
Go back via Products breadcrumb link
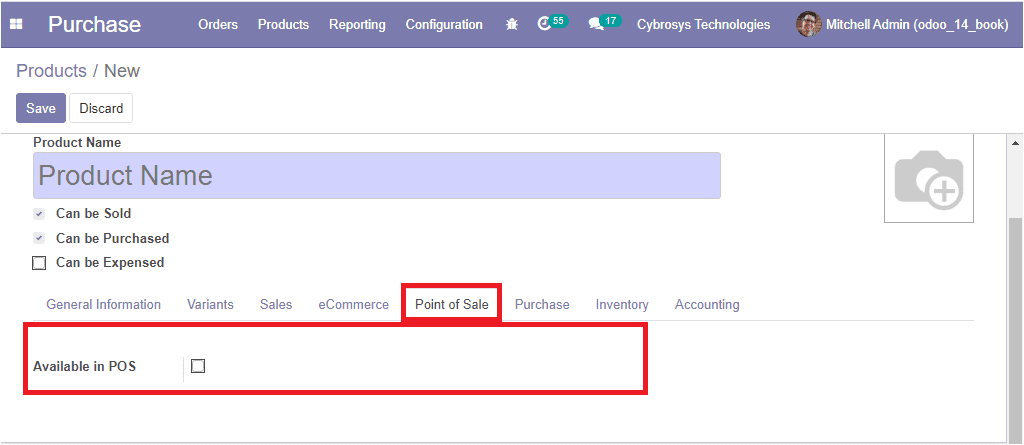tap(52, 71)
